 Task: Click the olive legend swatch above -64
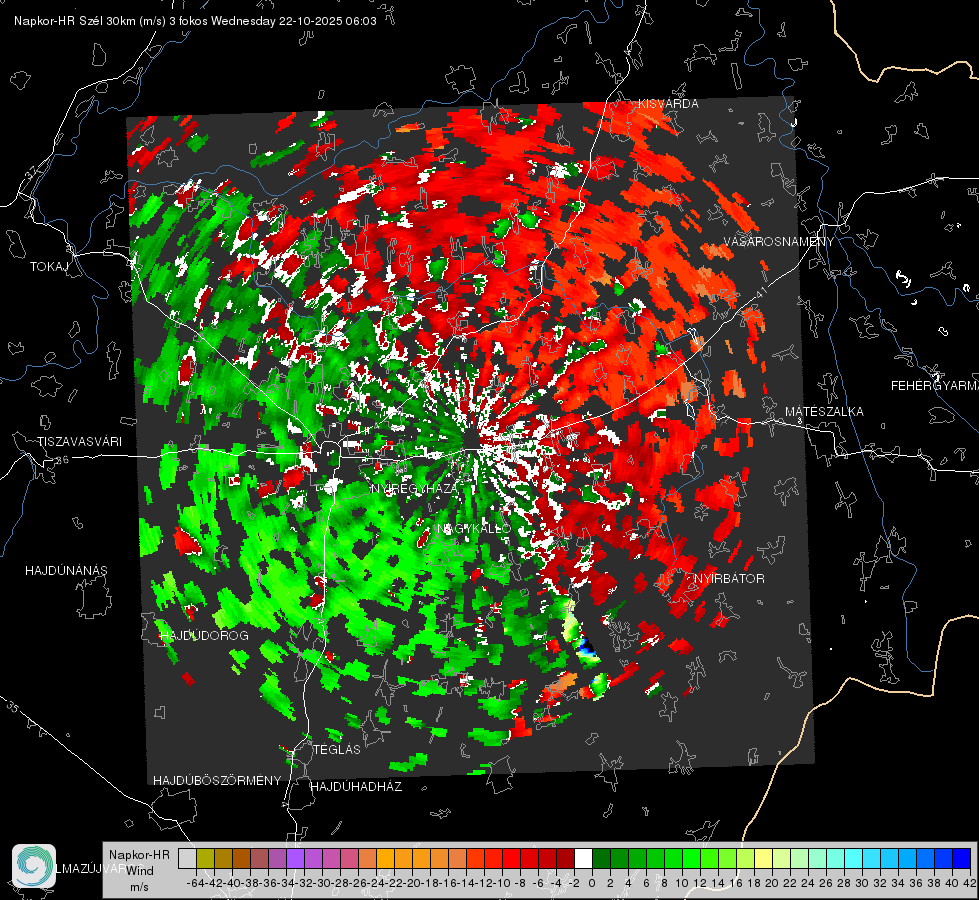[x=205, y=859]
